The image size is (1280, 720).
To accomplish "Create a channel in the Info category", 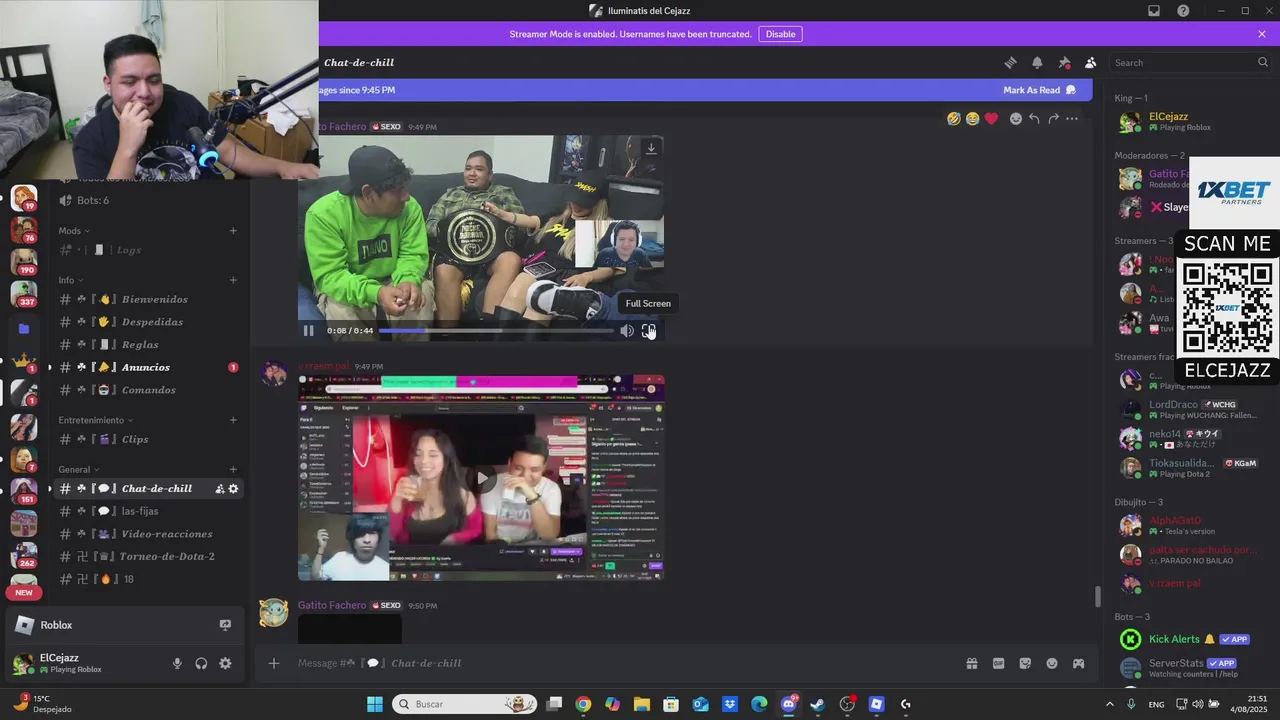I will pos(233,280).
